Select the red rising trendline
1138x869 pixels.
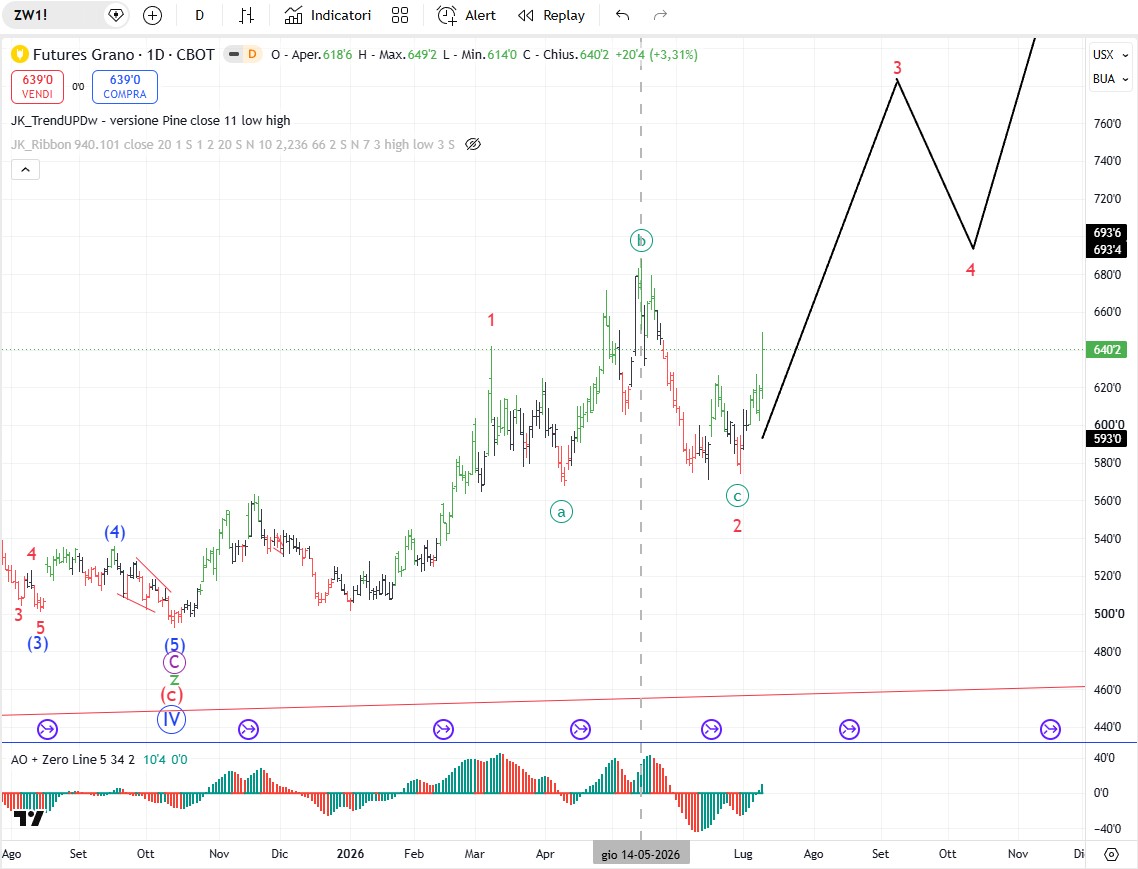[x=543, y=701]
